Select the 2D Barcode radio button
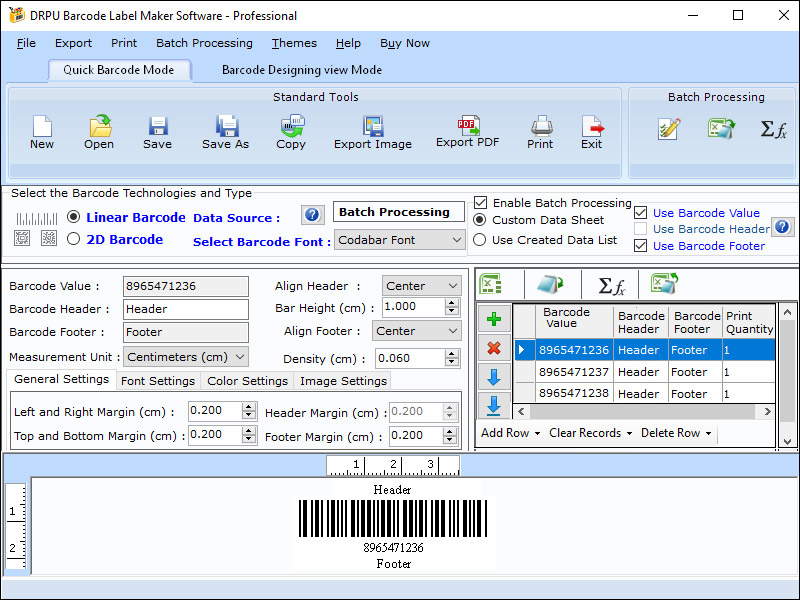The width and height of the screenshot is (800, 600). pos(74,240)
